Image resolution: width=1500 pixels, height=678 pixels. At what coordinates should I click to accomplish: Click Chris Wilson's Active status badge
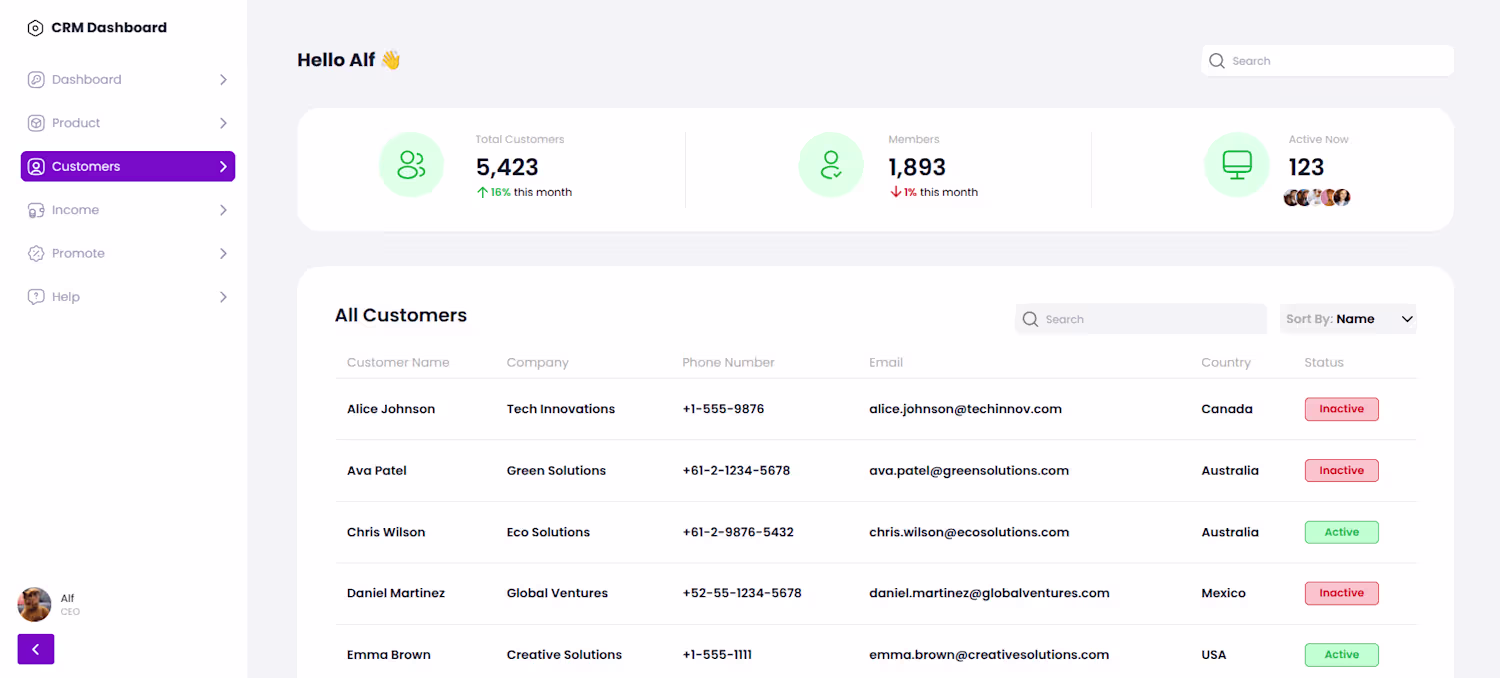[1341, 532]
